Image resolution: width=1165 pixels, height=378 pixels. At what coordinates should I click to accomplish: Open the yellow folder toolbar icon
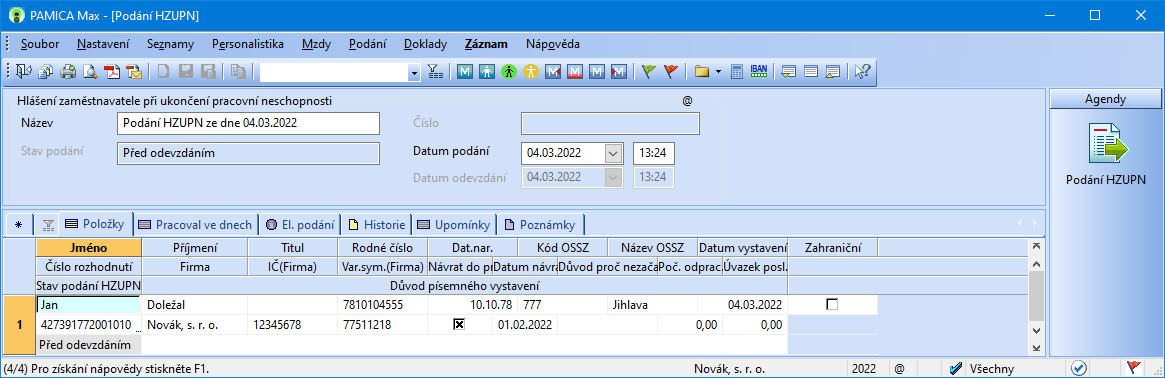pyautogui.click(x=701, y=71)
